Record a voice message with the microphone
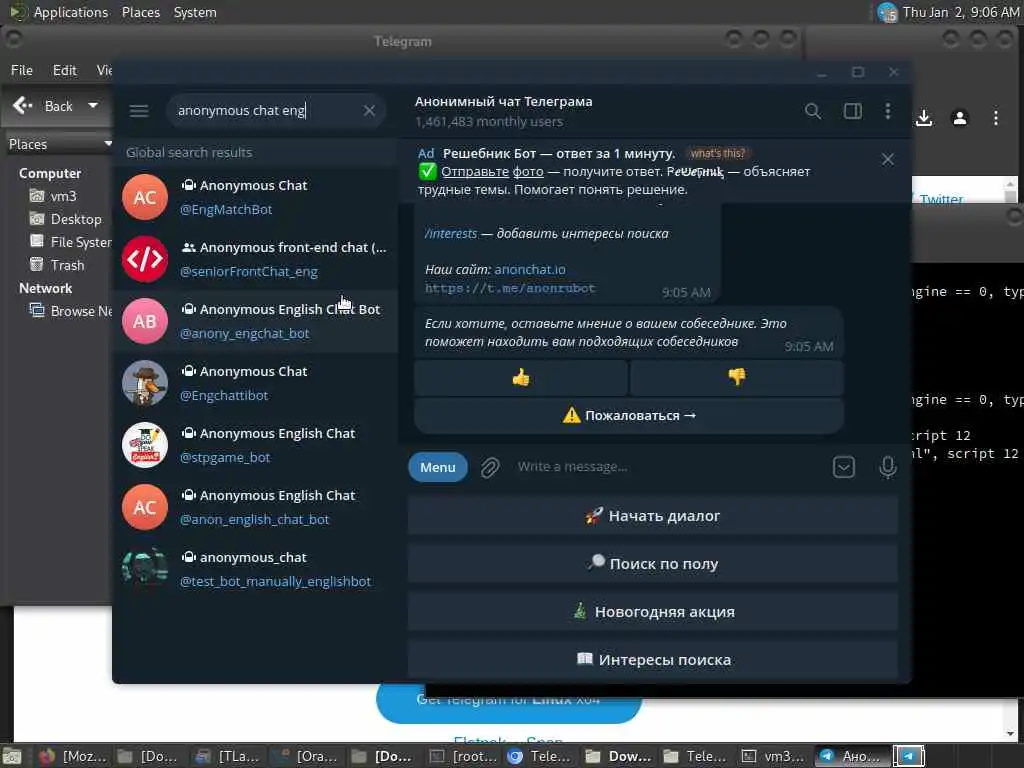Viewport: 1024px width, 768px height. (x=887, y=467)
